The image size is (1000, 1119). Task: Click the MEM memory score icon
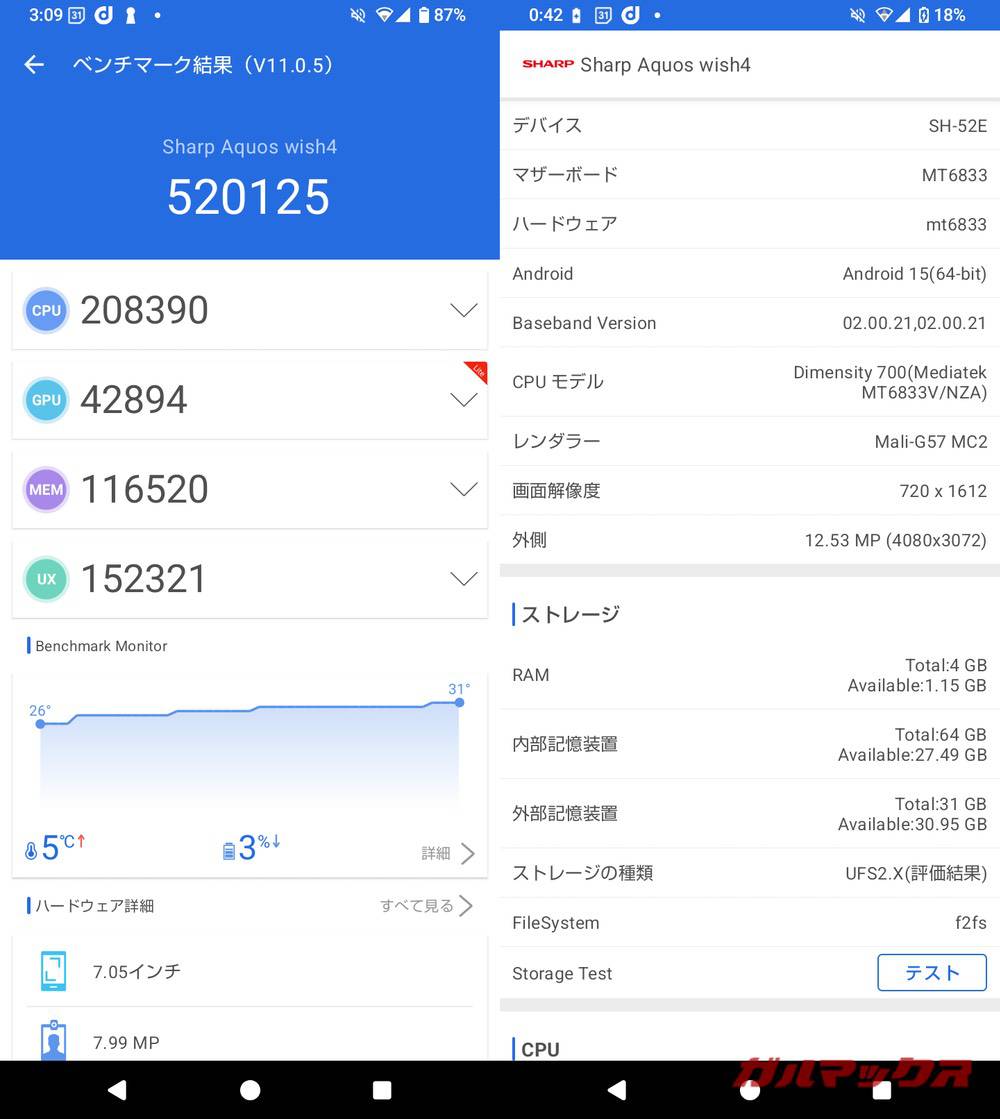[x=45, y=489]
